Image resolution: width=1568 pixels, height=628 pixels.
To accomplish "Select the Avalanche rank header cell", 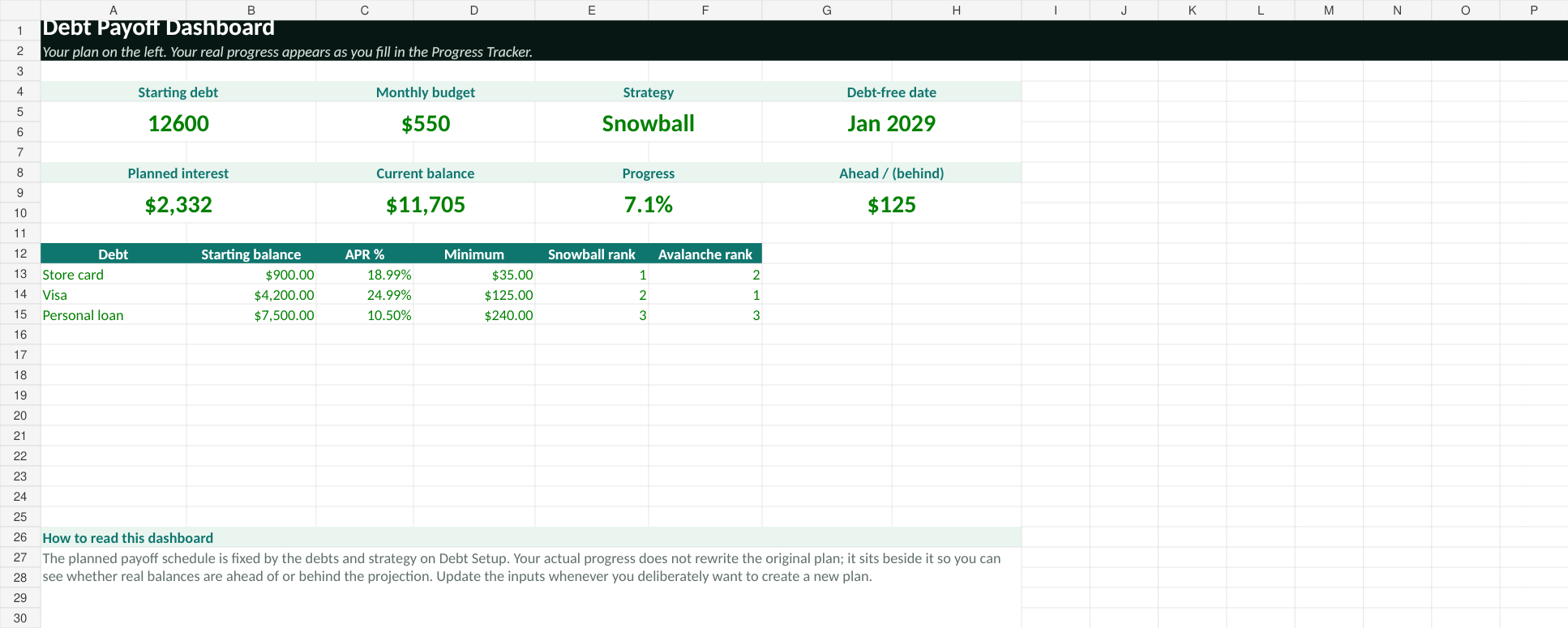I will click(x=705, y=254).
